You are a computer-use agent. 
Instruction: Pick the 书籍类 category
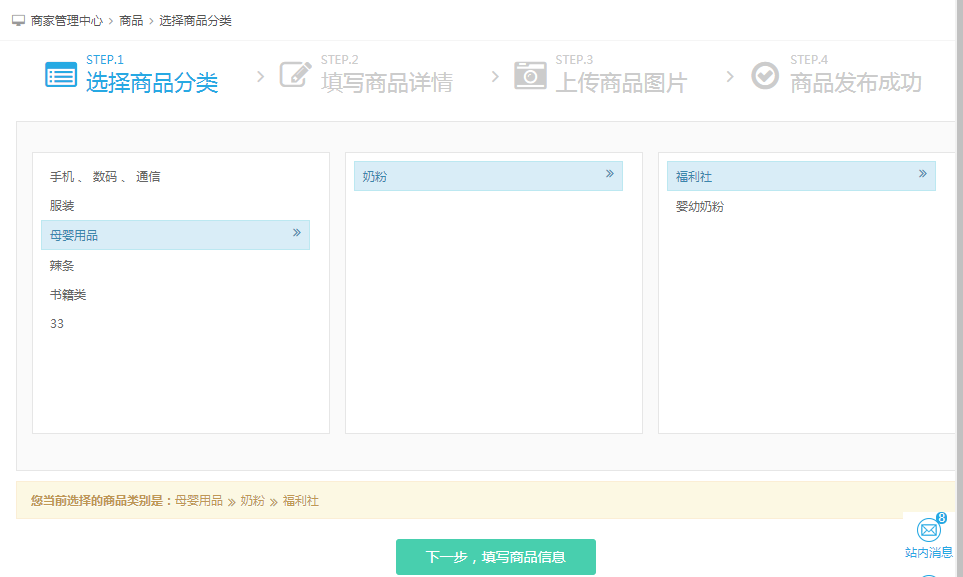[x=68, y=295]
